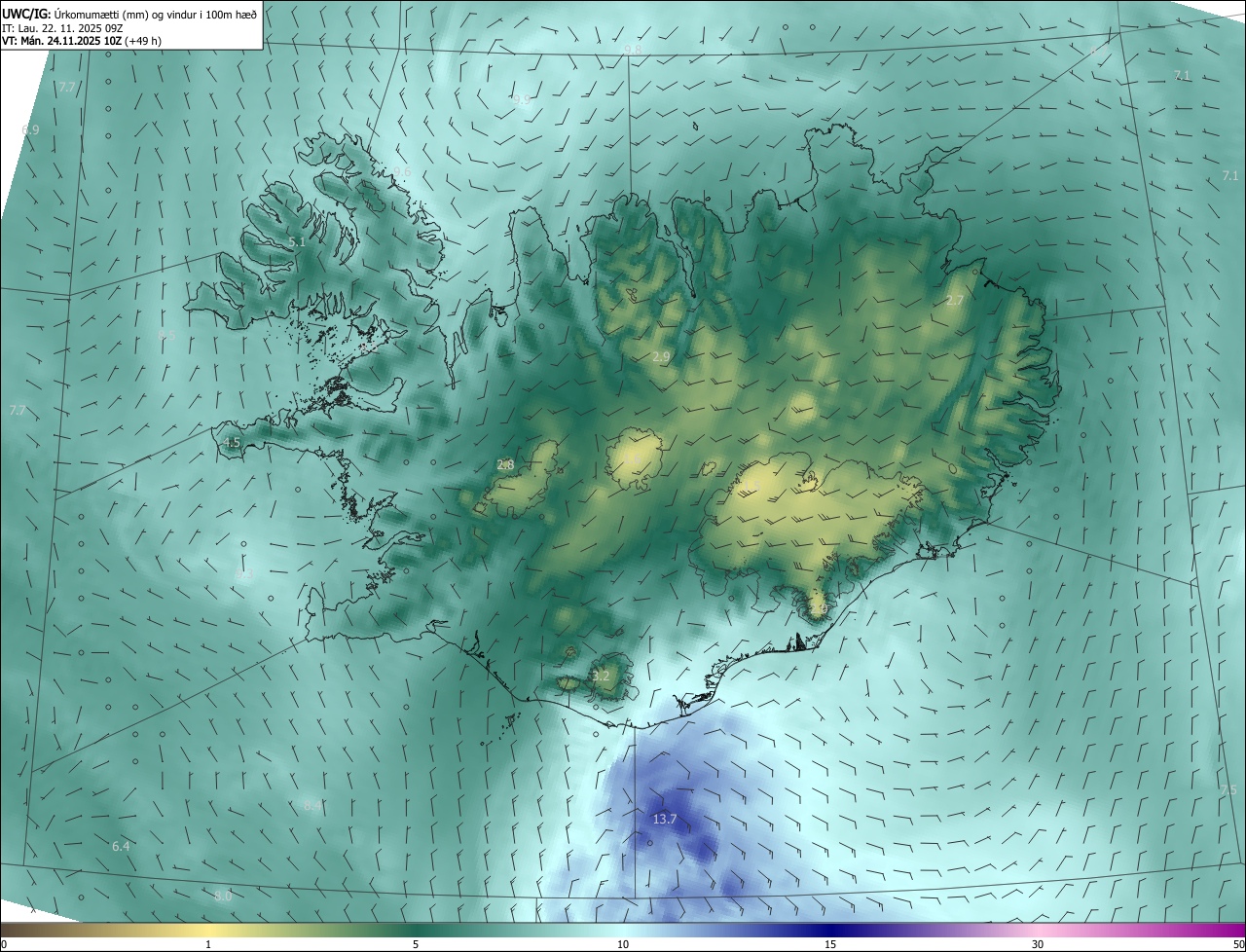Click the 3.2 value on the southern glacier
This screenshot has width=1246, height=952.
(x=601, y=676)
